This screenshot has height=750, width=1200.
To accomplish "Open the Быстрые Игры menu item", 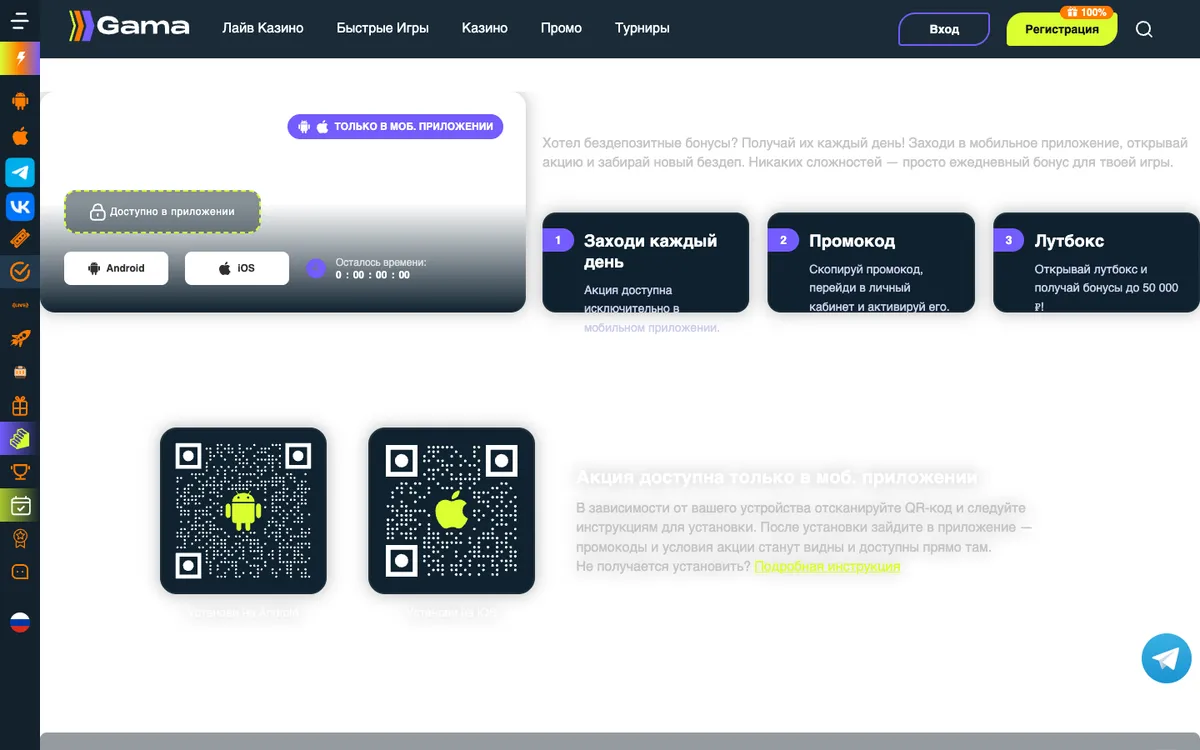I will 383,28.
